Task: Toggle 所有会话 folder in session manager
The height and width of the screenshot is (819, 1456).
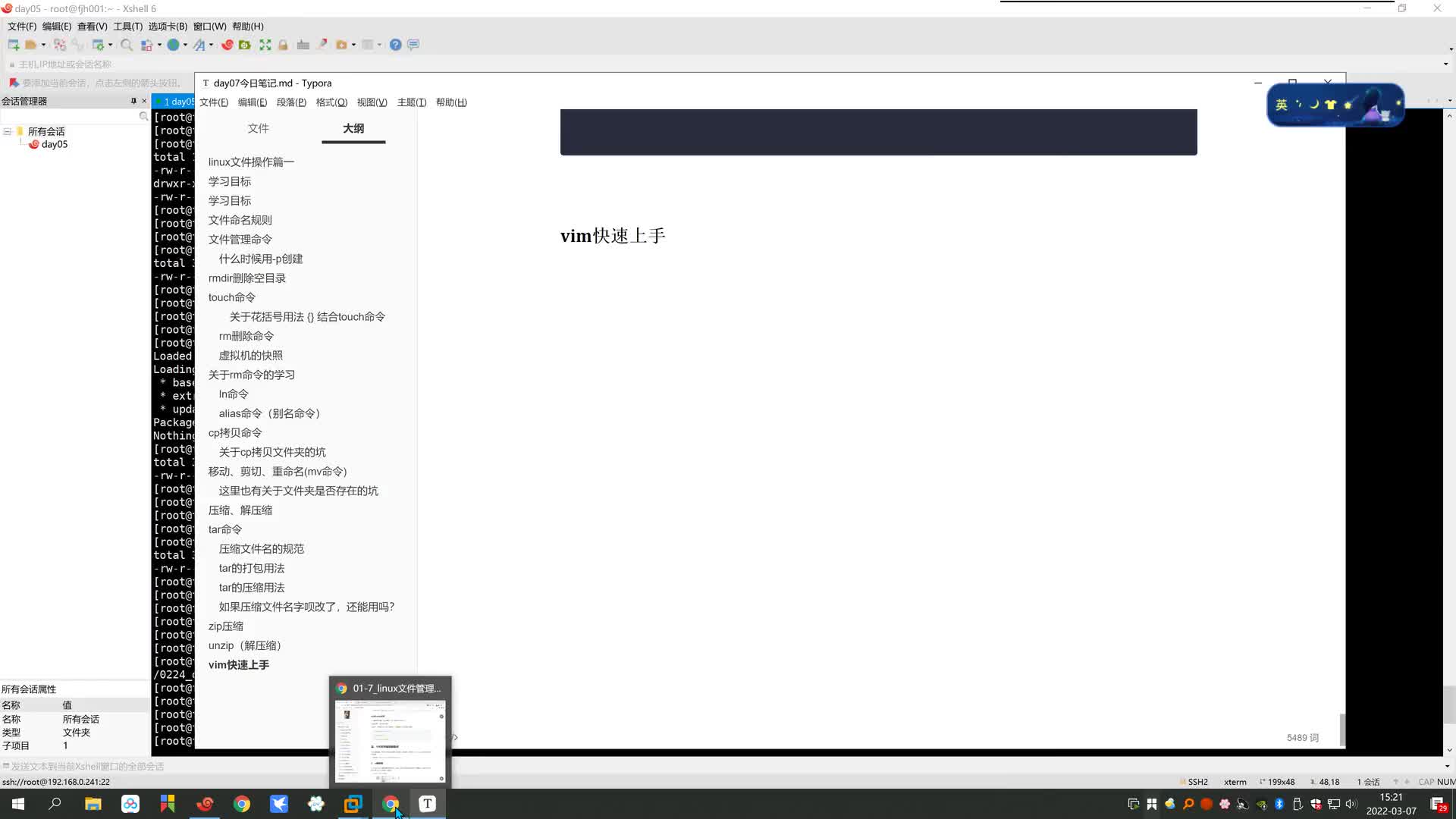Action: [x=7, y=131]
